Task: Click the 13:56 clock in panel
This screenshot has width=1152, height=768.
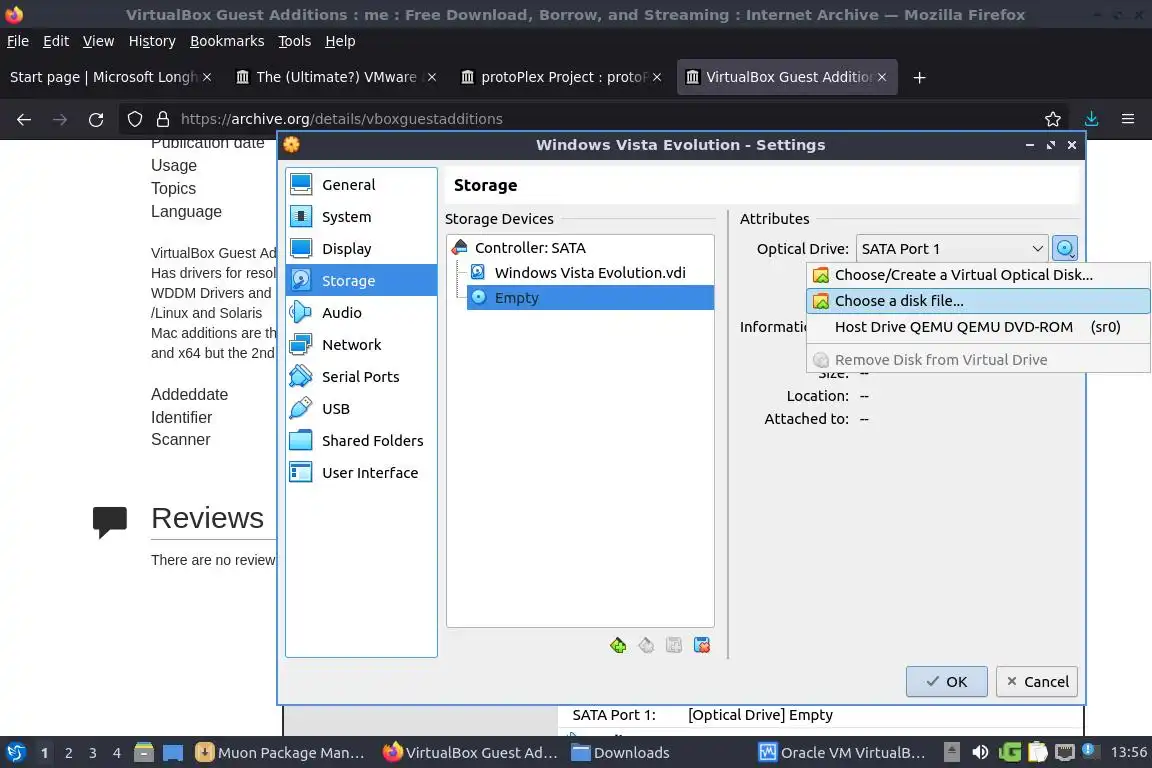Action: tap(1128, 753)
